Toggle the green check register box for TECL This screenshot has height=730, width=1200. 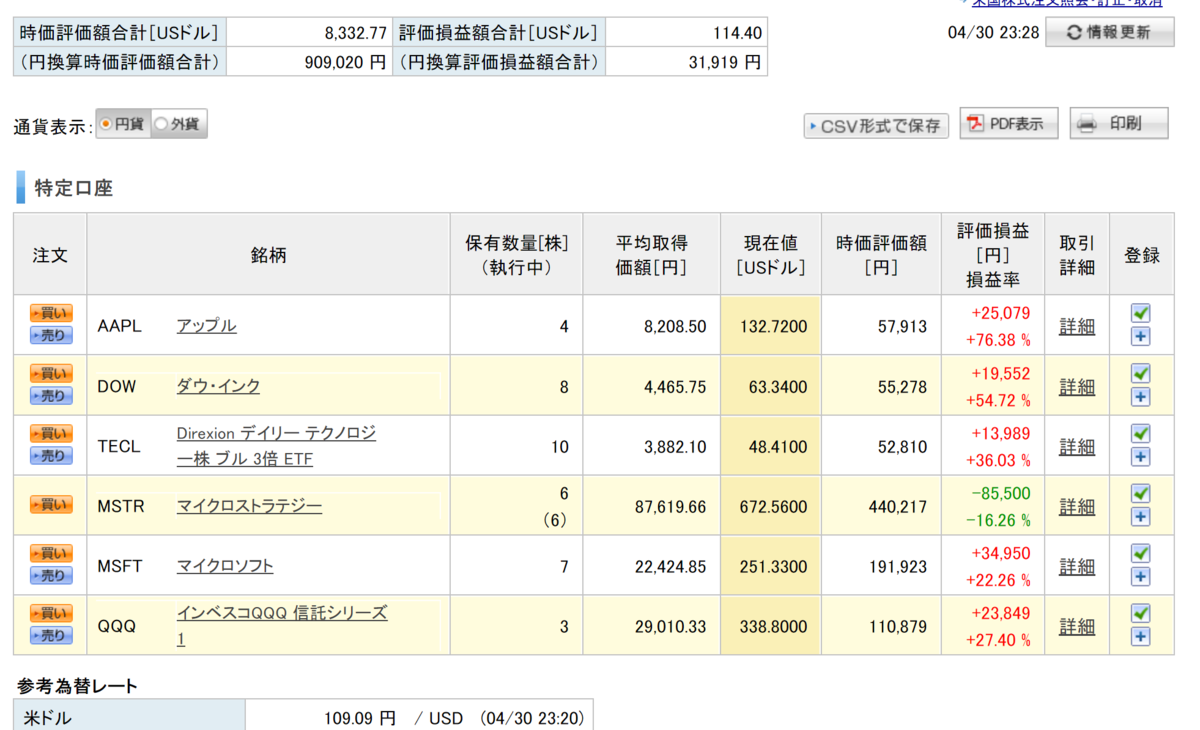coord(1141,433)
